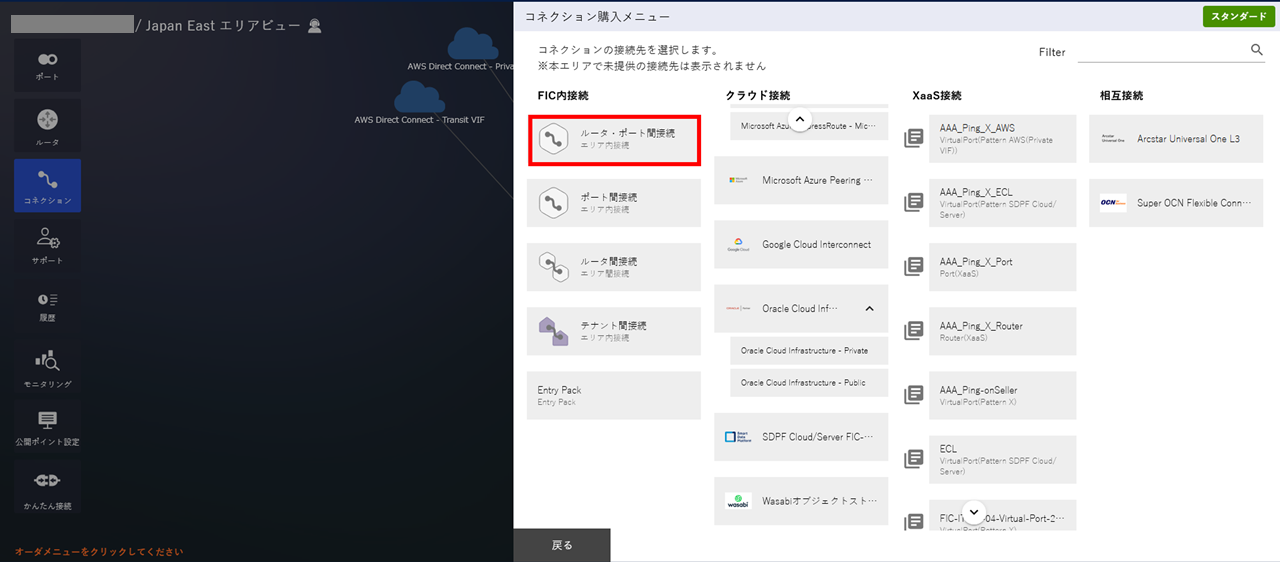
Task: Select Oracle Cloud Infrastructure - Public
Action: tap(809, 383)
